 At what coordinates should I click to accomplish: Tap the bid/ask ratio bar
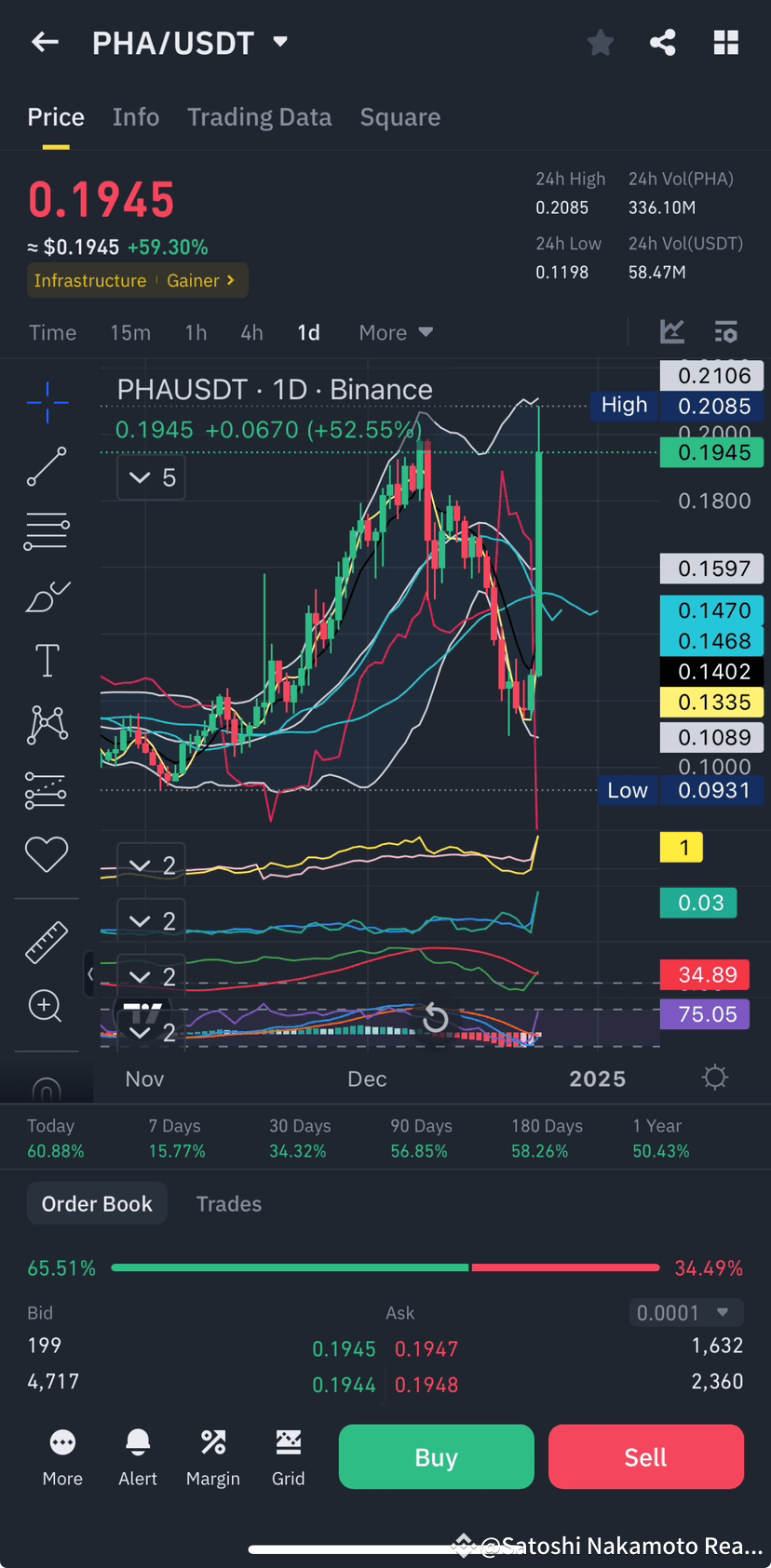[x=385, y=1267]
